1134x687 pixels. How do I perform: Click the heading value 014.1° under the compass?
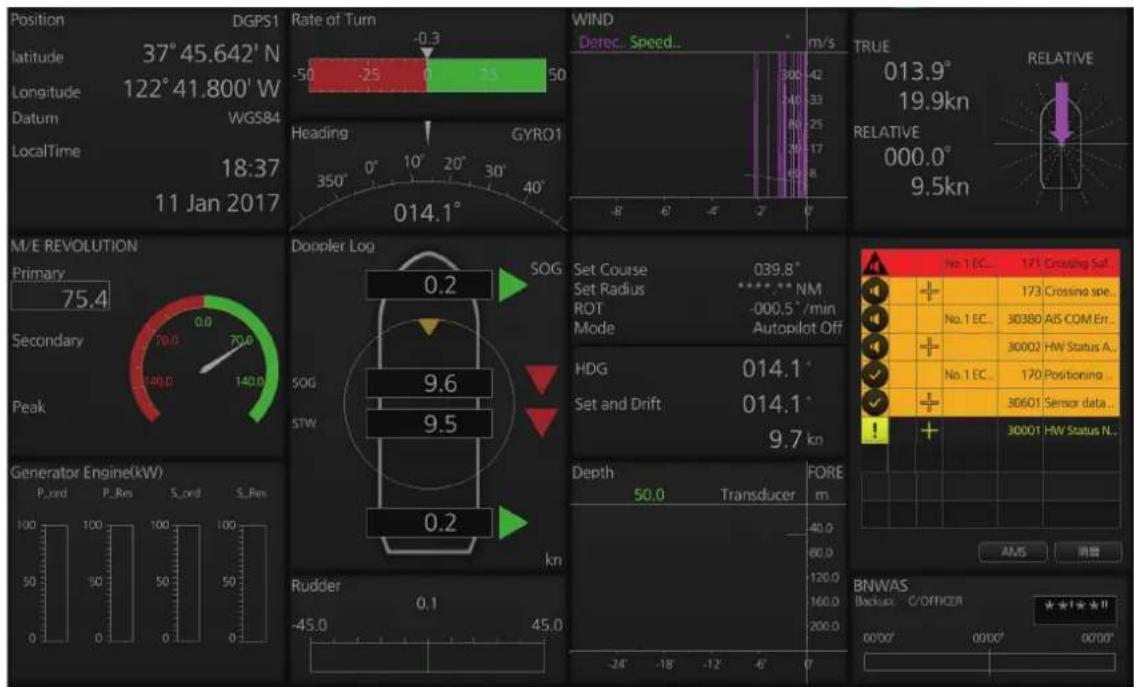[x=427, y=213]
